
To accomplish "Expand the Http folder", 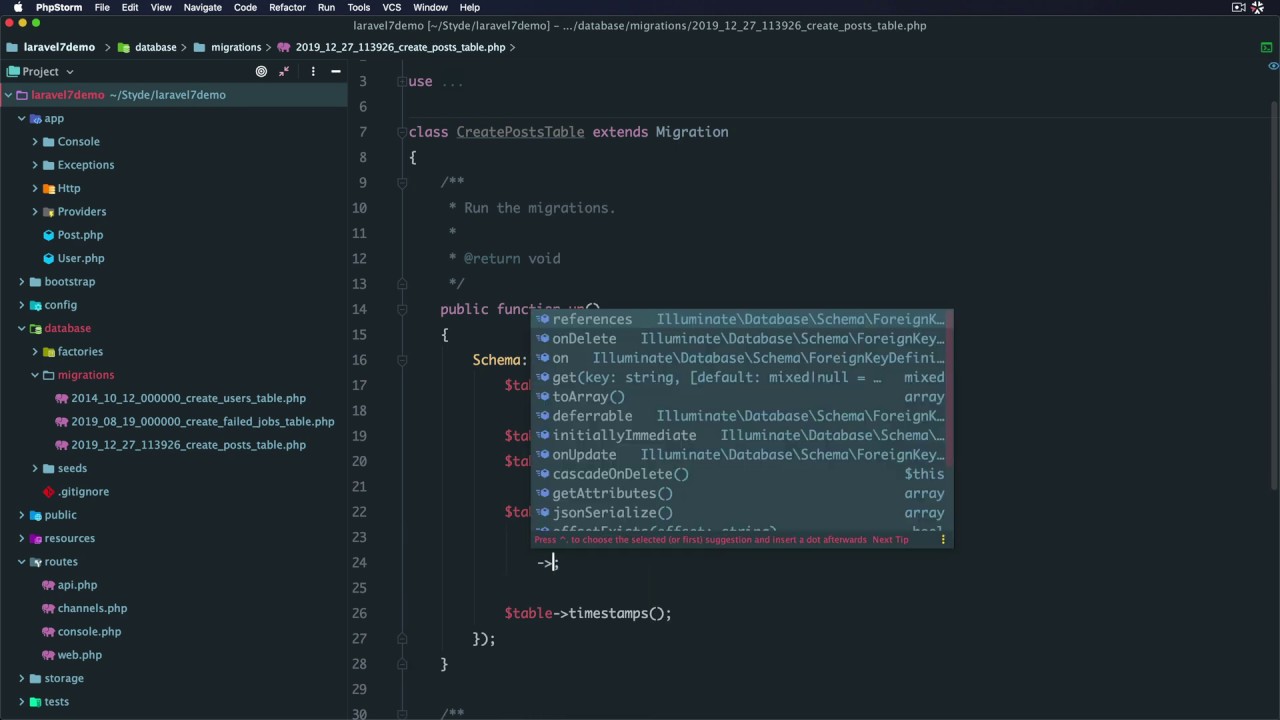I will coord(35,188).
